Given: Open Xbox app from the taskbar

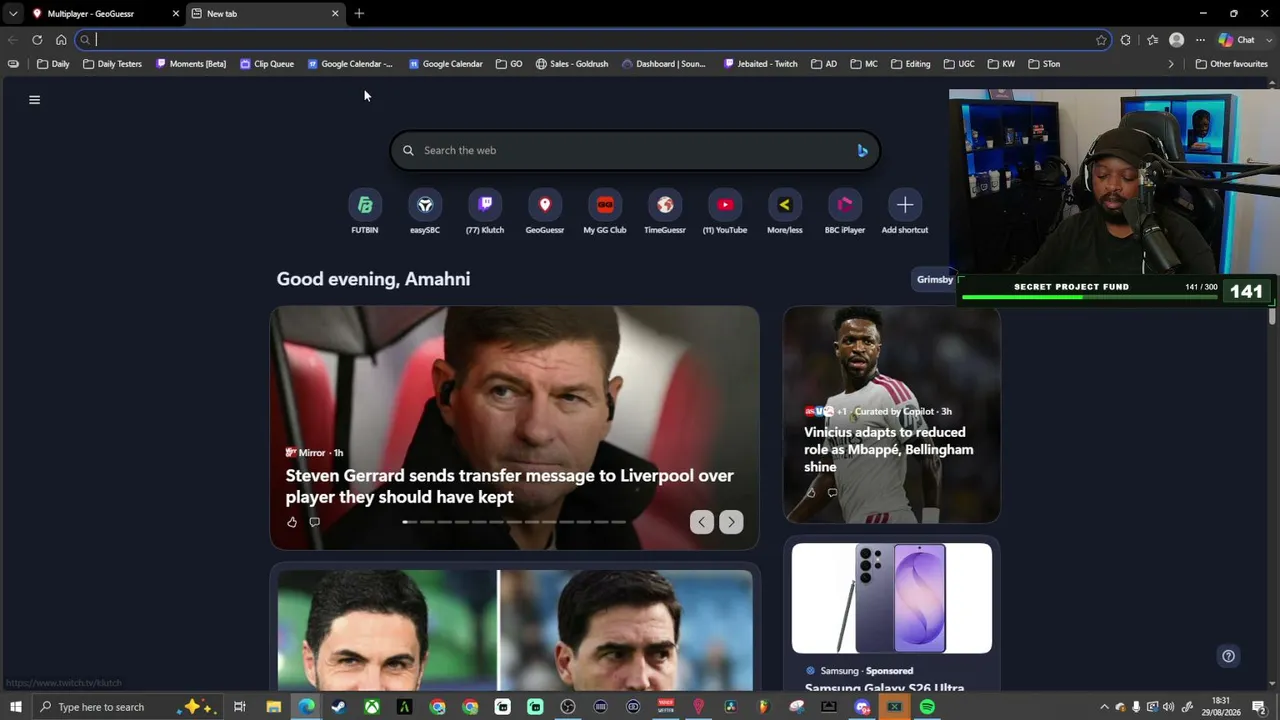Looking at the screenshot, I should (x=371, y=707).
